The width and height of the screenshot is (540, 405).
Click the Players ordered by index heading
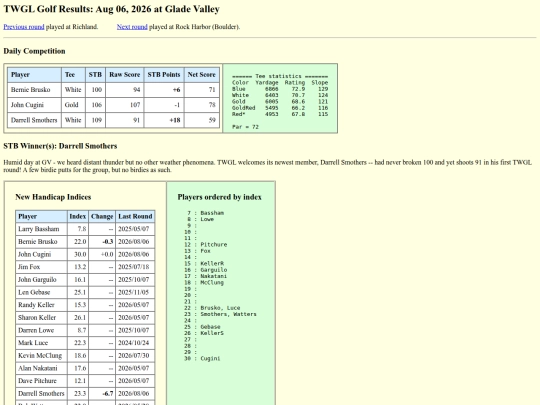pos(219,197)
